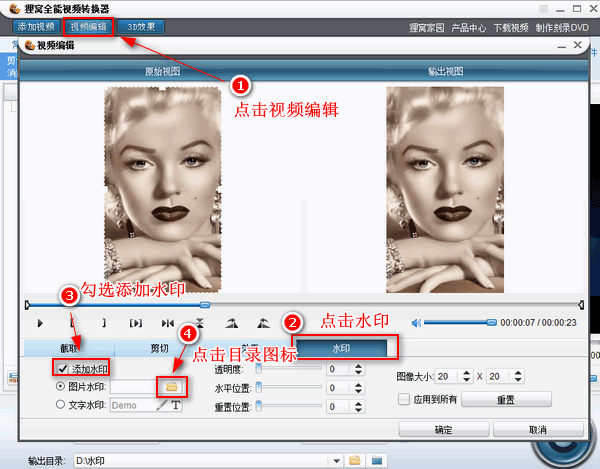
Task: Set the end mark with right bracket icon
Action: pos(104,323)
